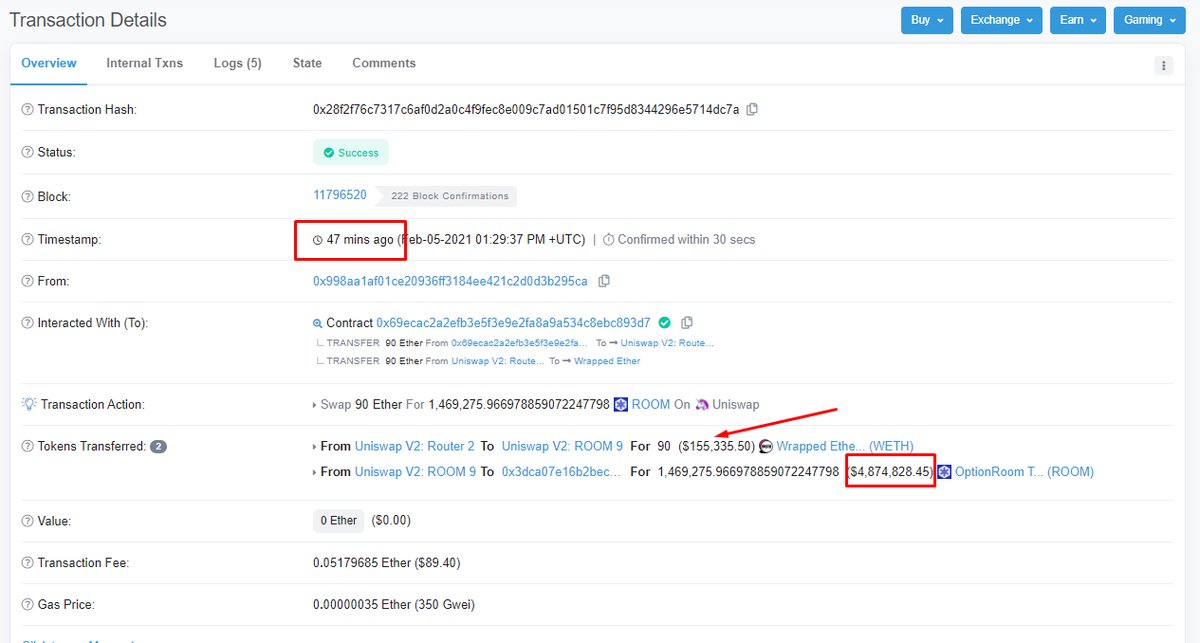Image resolution: width=1200 pixels, height=643 pixels.
Task: Select the Overview tab
Action: coord(48,63)
